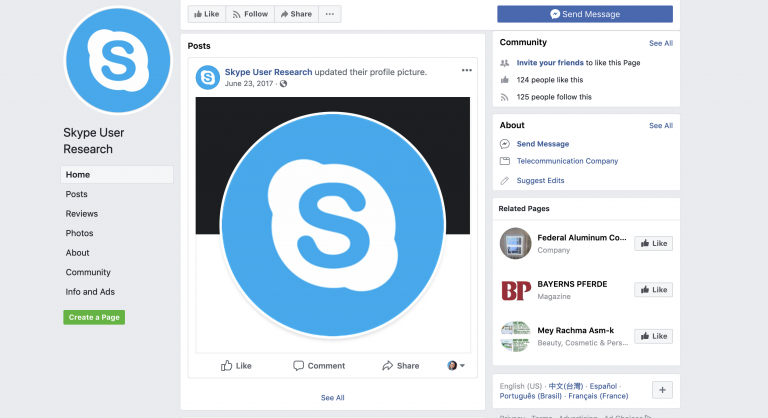Switch language to 中文(台灣)

click(x=566, y=386)
